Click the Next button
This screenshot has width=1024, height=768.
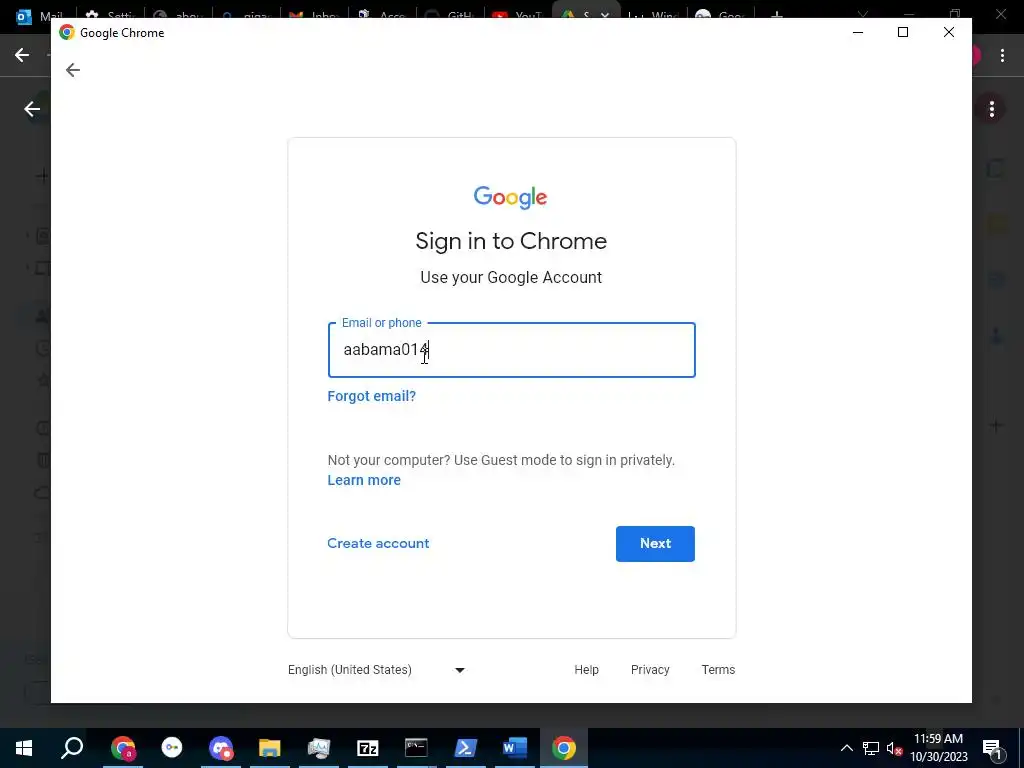(x=655, y=543)
